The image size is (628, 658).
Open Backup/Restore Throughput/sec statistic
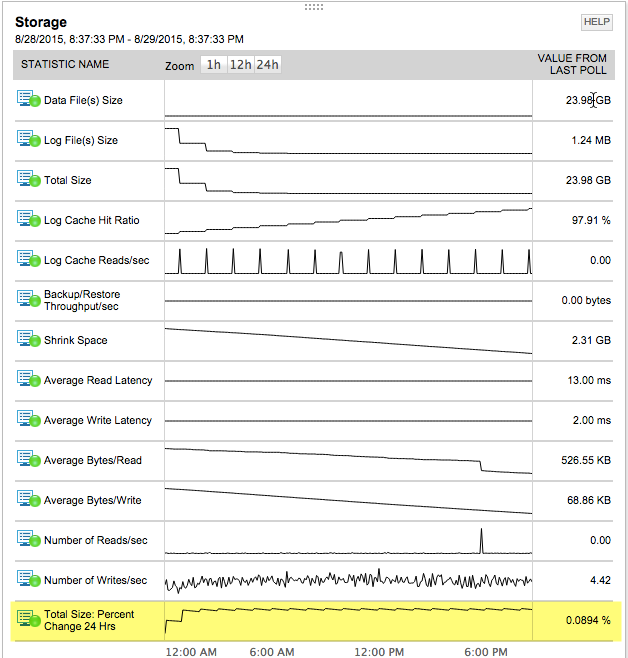[82, 300]
